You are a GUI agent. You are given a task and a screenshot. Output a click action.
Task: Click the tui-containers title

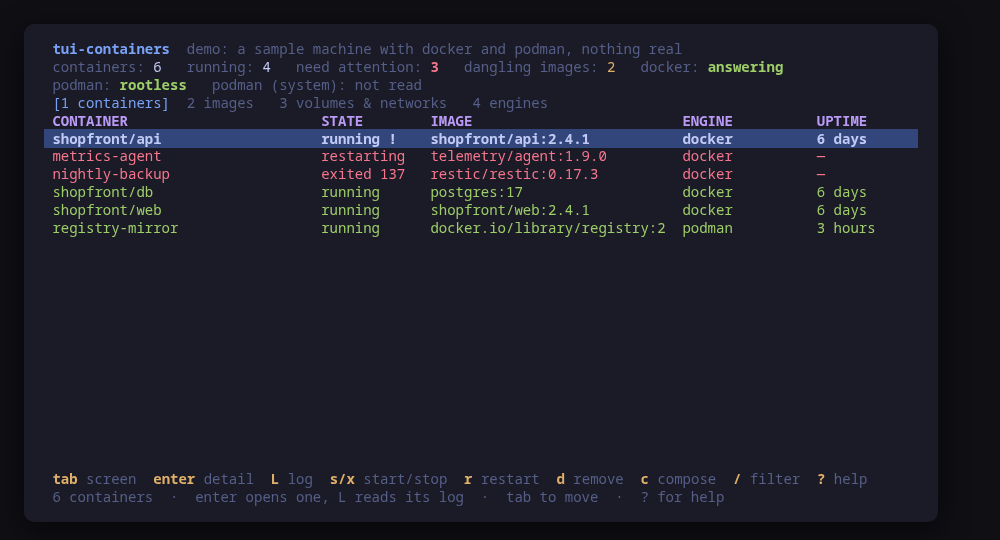111,49
